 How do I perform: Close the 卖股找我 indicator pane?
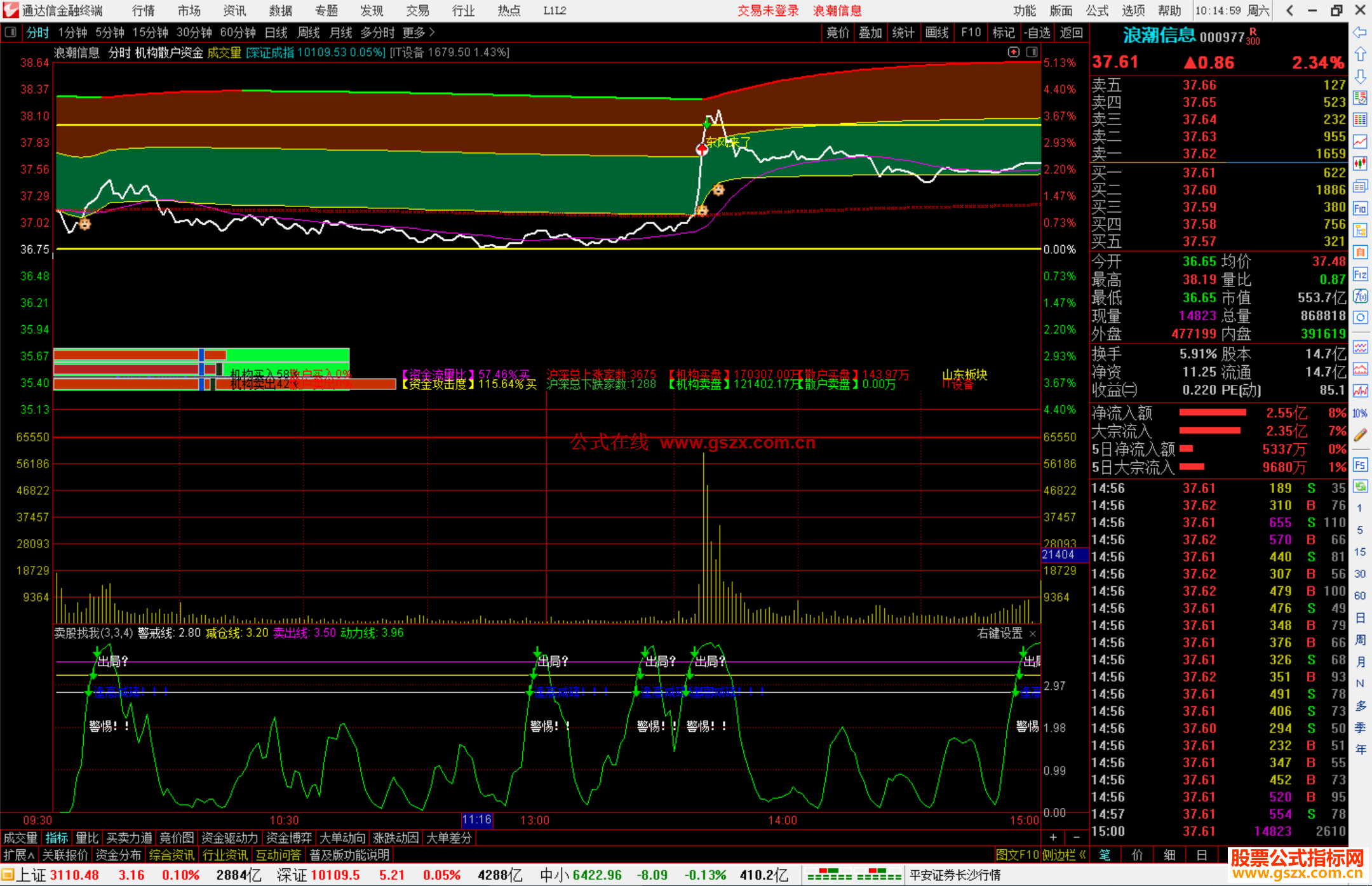tap(1033, 633)
